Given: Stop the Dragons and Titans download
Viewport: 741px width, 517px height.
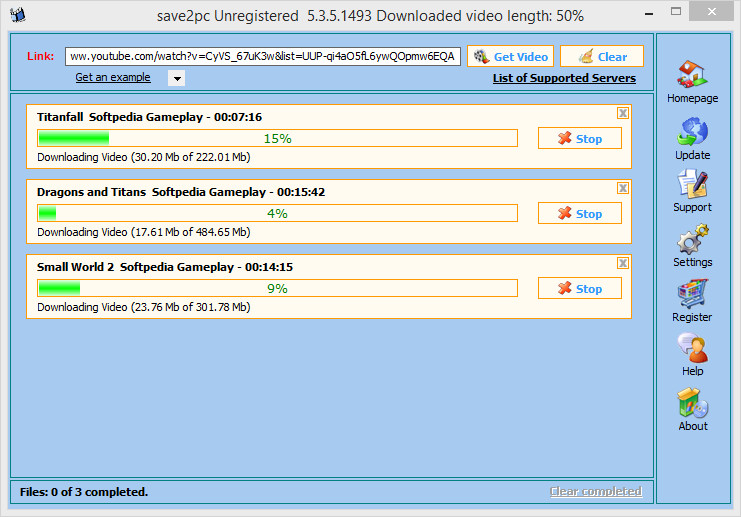Looking at the screenshot, I should point(580,213).
